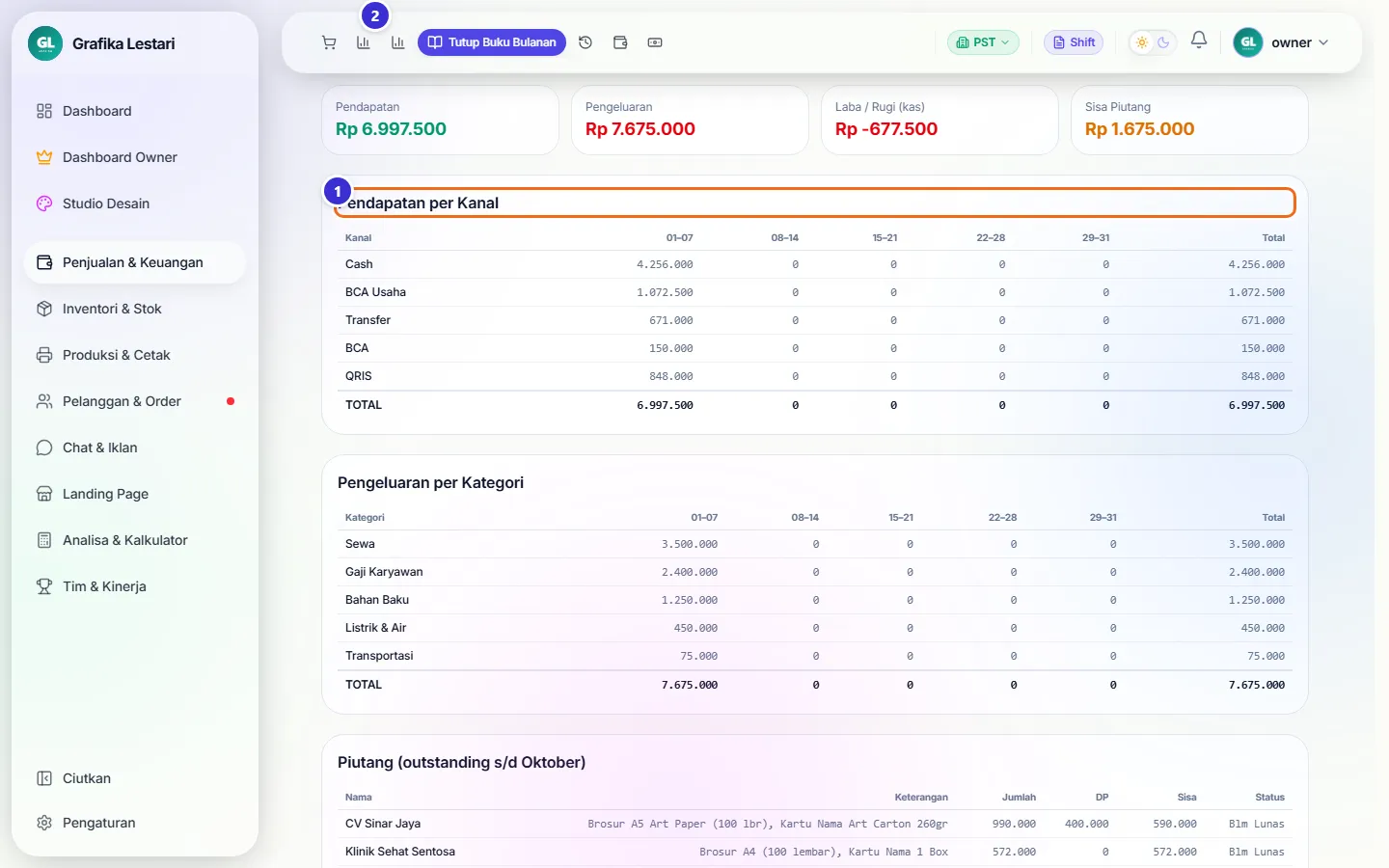Open Chat & Iklan via its bubble icon
Viewport: 1389px width, 868px height.
[44, 448]
